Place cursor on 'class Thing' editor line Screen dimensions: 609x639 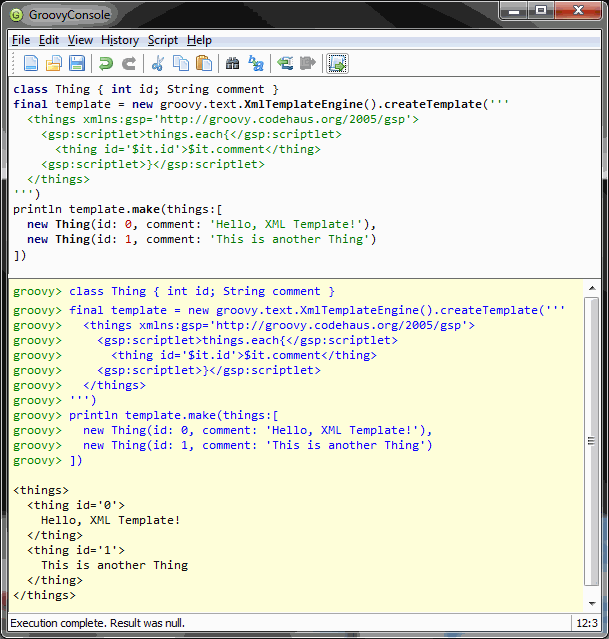(x=146, y=89)
